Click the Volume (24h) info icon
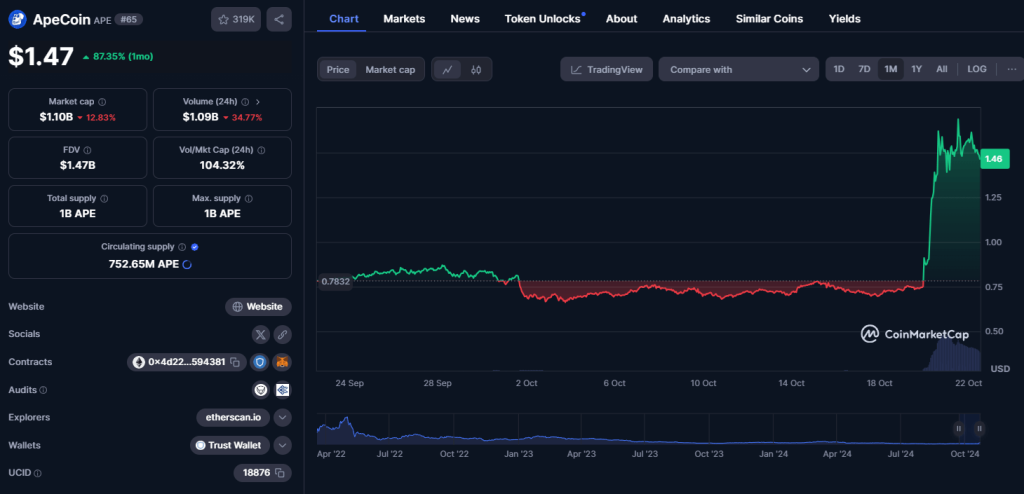 [x=245, y=102]
